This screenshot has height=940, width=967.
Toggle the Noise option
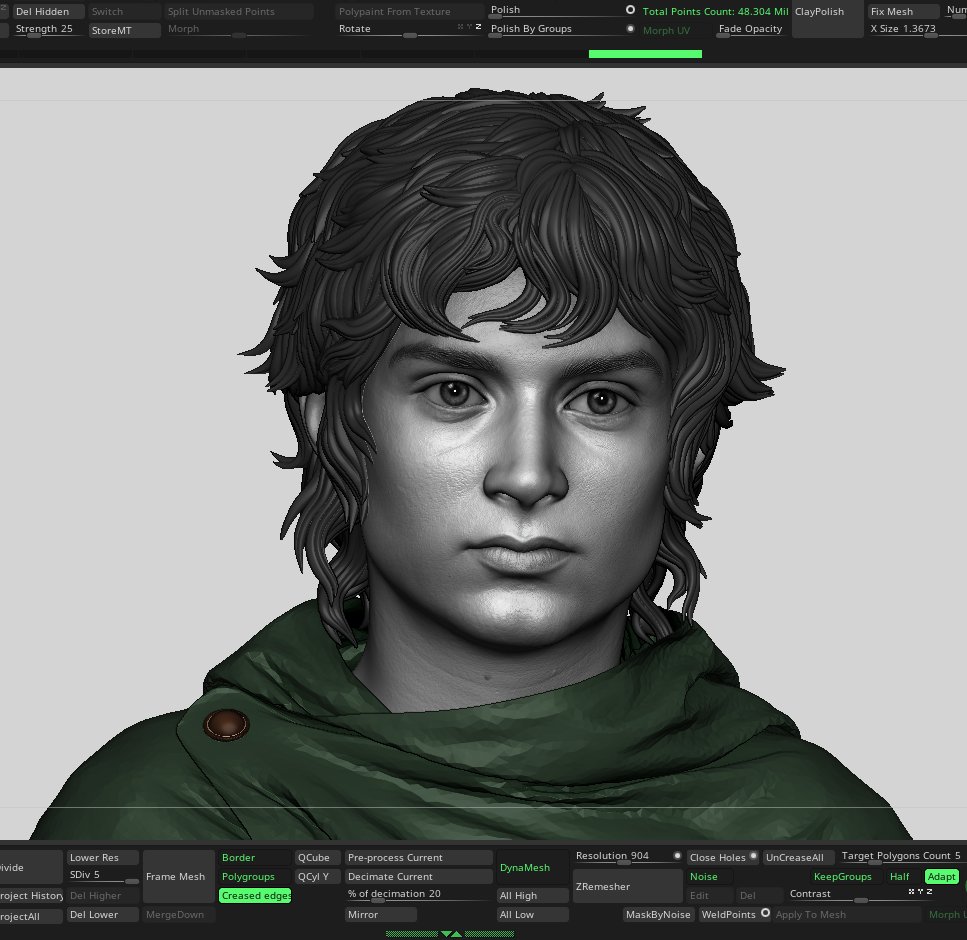click(x=710, y=876)
